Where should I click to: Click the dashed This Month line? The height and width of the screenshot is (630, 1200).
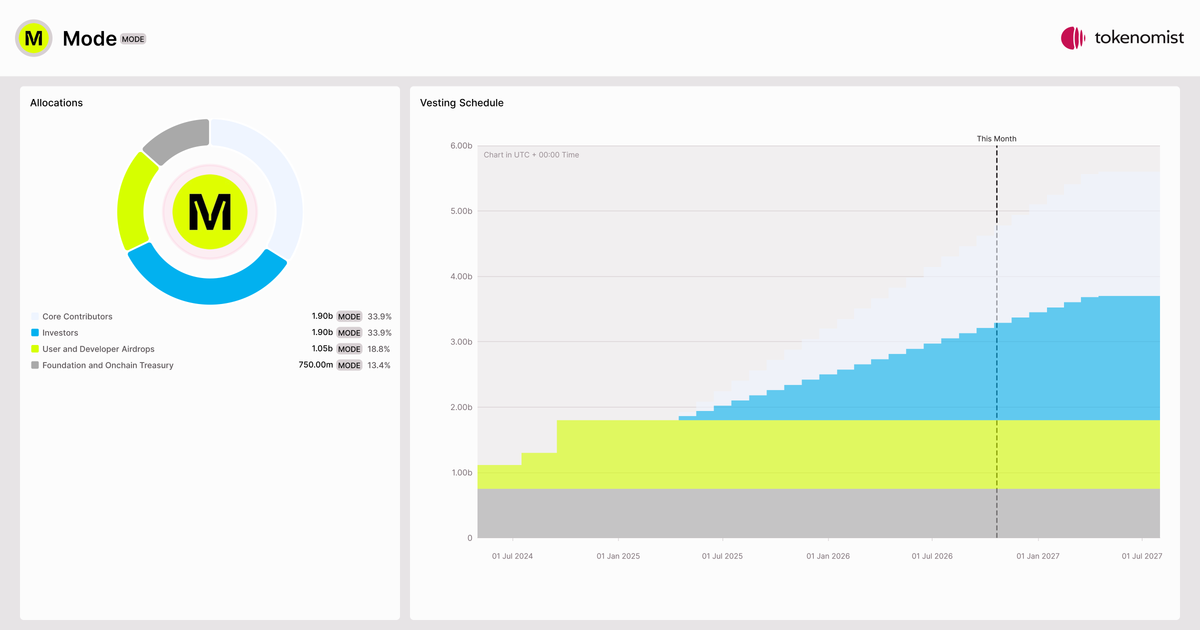click(997, 341)
